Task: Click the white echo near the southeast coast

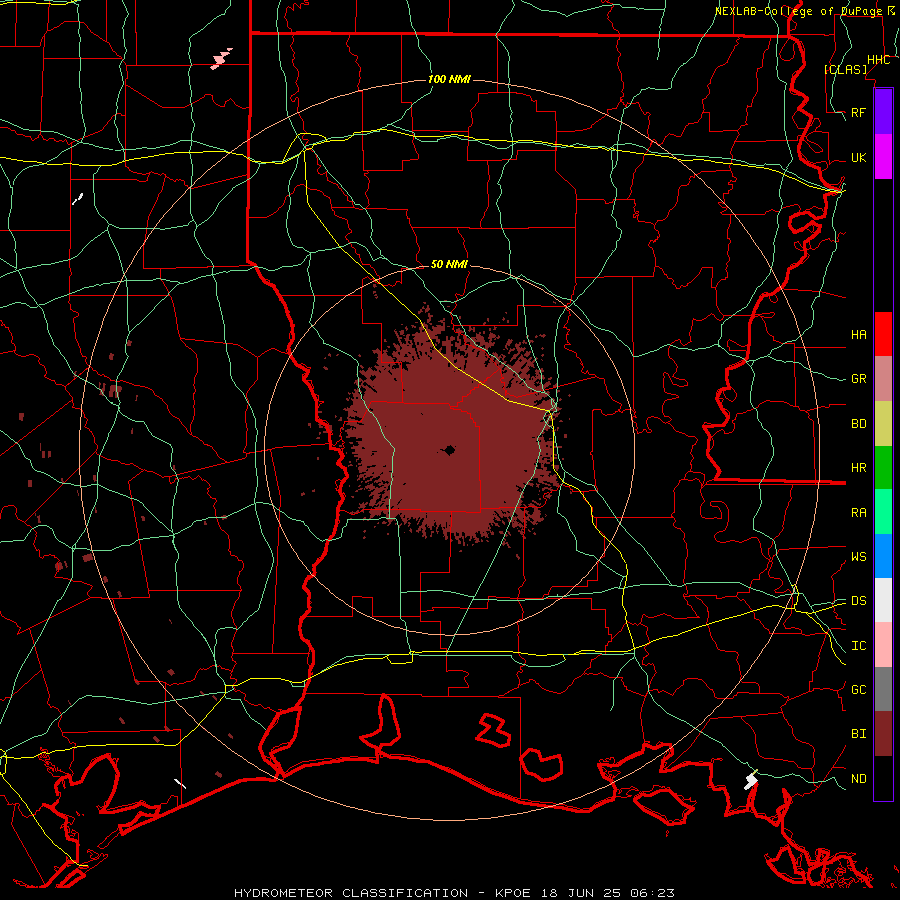Action: click(x=751, y=781)
